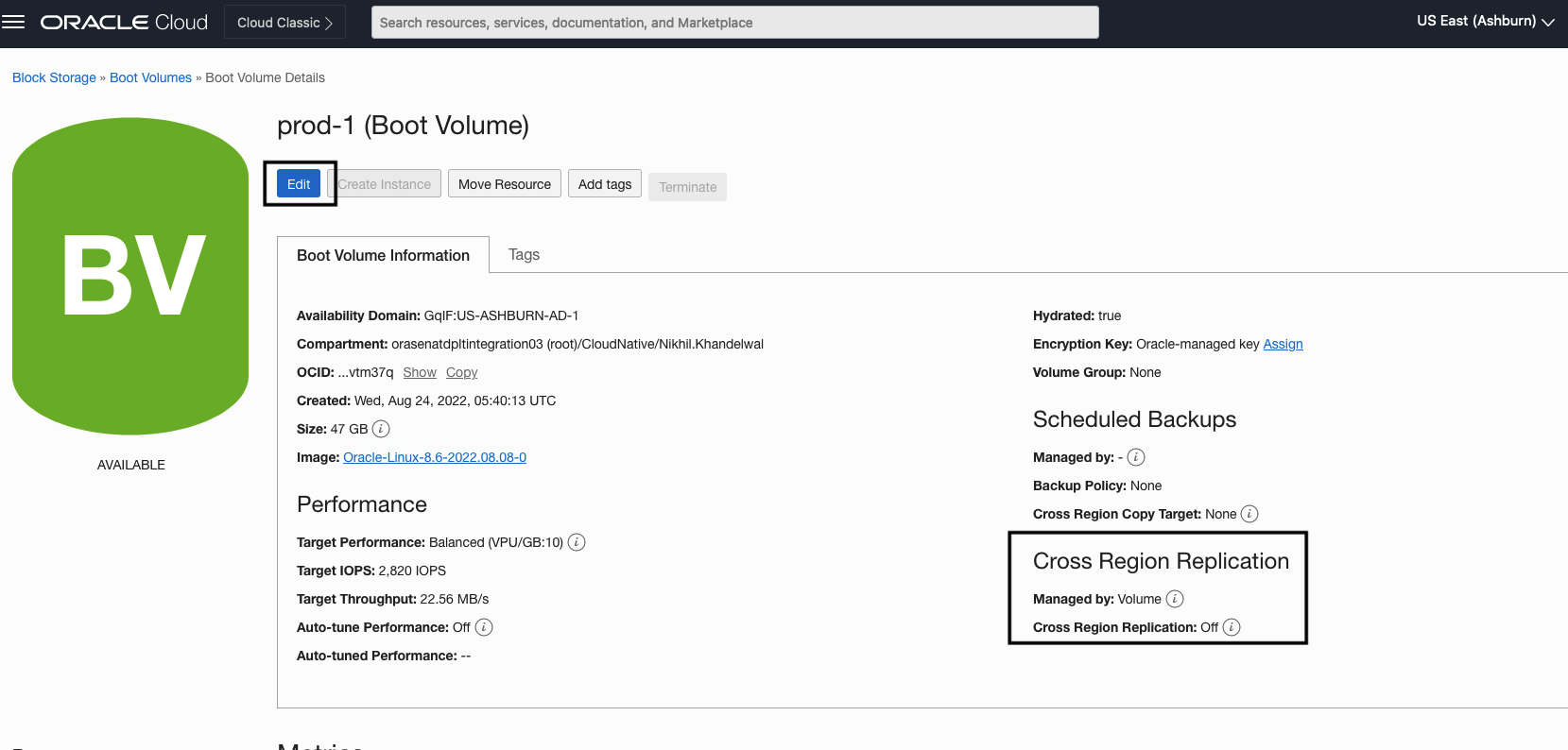Click the Move Resource button
The height and width of the screenshot is (750, 1568).
pos(505,184)
